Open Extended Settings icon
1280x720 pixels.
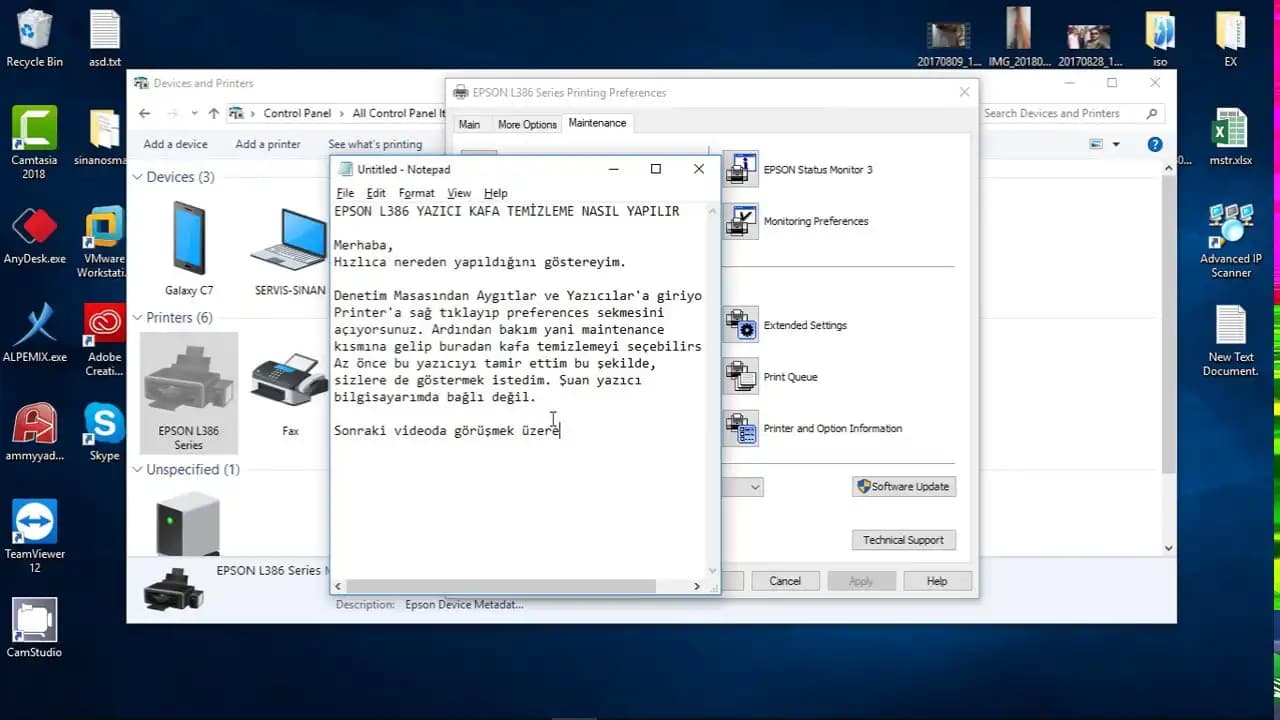tap(741, 325)
